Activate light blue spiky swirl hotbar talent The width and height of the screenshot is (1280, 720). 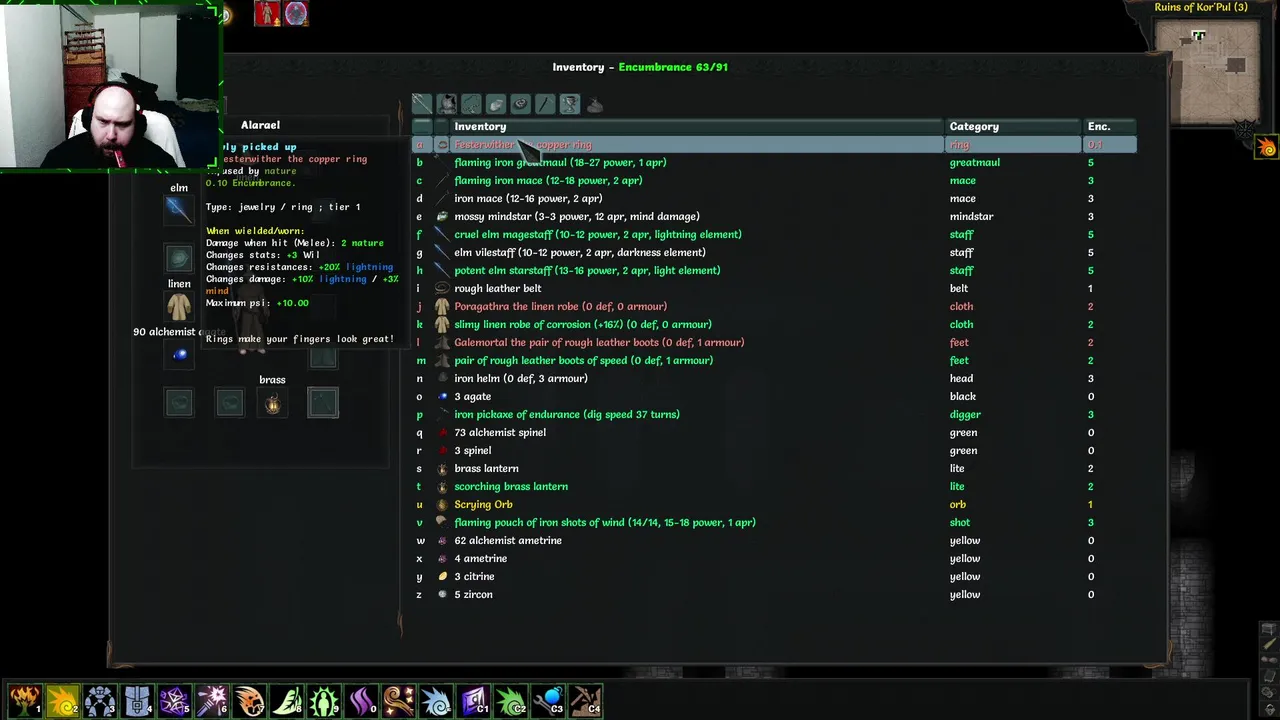point(437,700)
